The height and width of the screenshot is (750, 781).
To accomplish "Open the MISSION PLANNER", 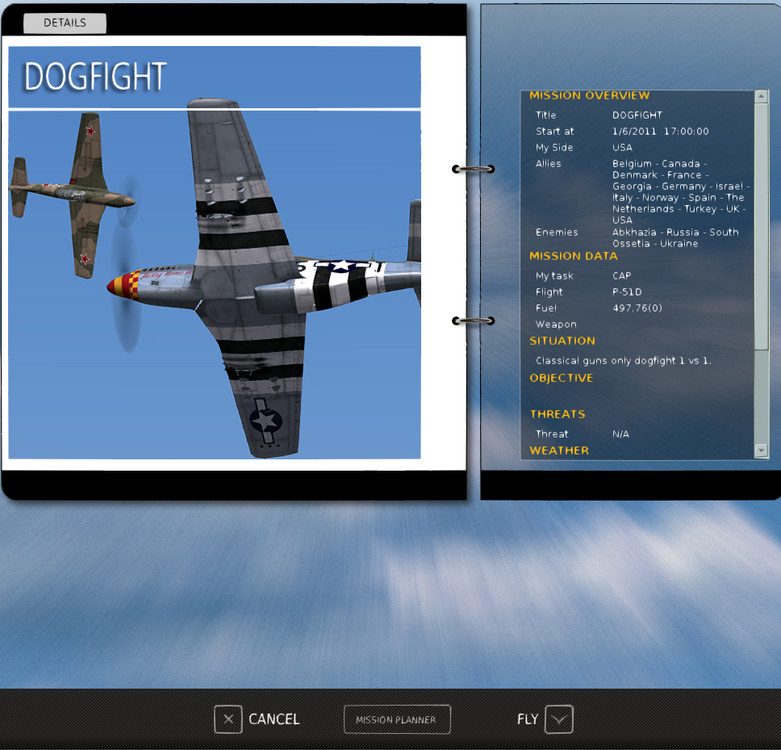I will click(x=397, y=719).
